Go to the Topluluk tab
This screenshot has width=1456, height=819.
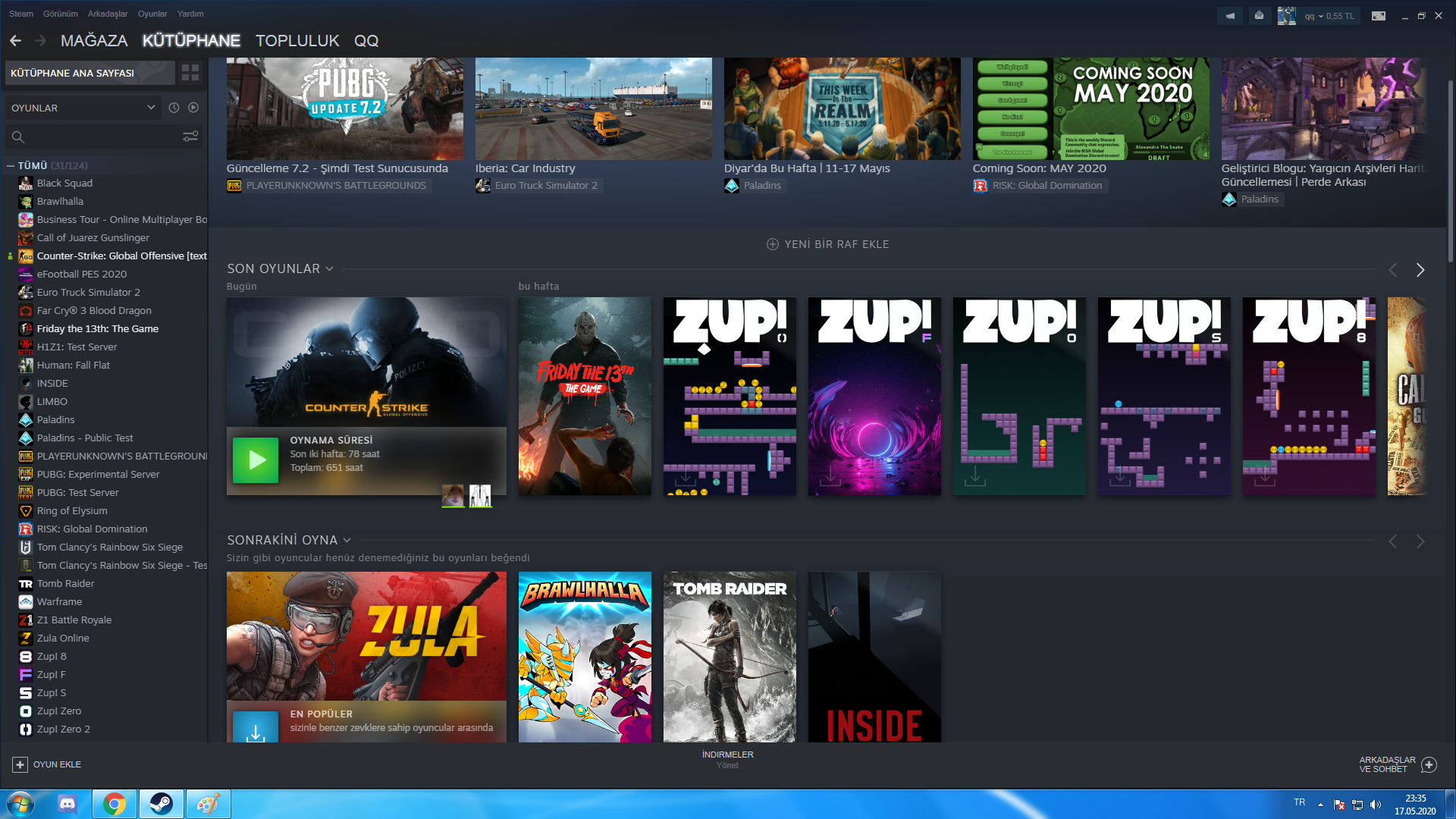click(x=297, y=41)
